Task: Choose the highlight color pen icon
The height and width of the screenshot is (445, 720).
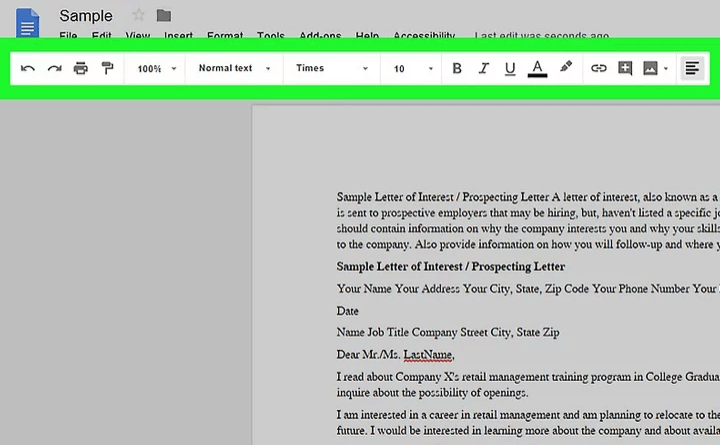Action: 565,69
